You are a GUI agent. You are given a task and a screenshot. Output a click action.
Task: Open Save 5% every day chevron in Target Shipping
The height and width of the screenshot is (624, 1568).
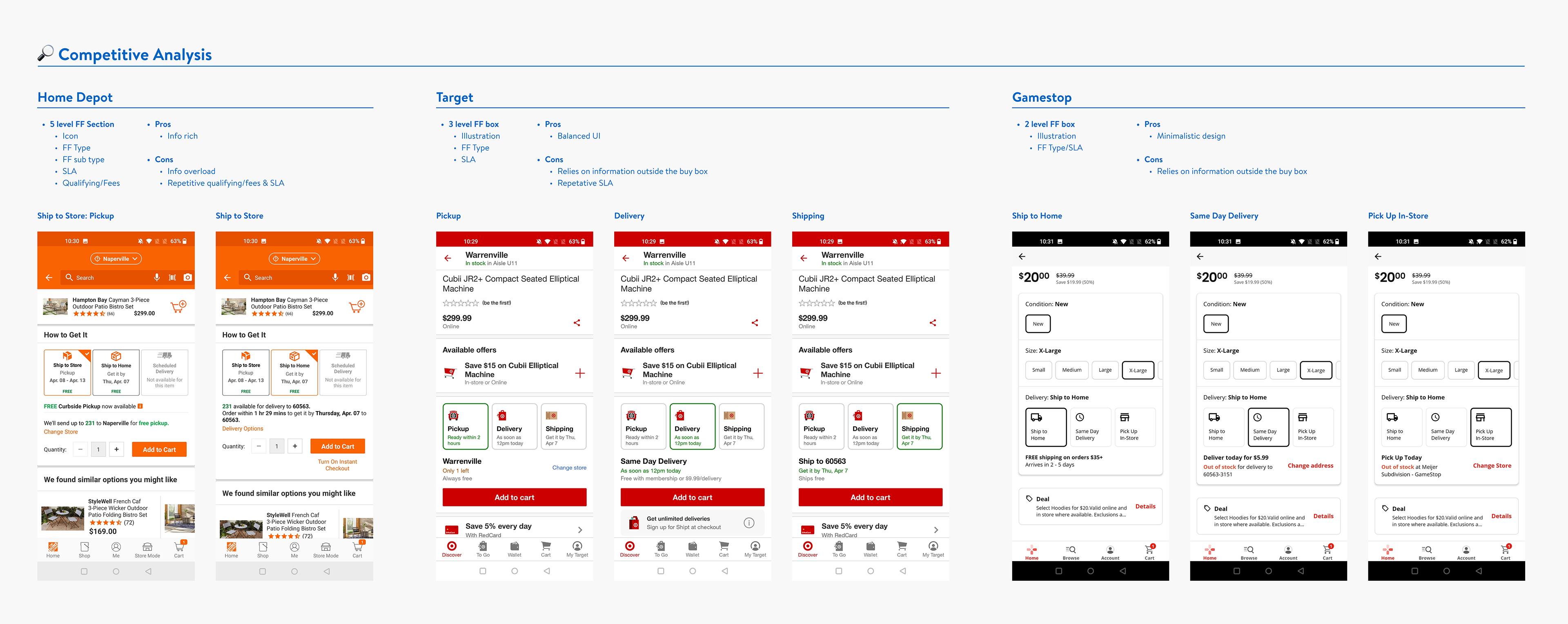coord(936,530)
